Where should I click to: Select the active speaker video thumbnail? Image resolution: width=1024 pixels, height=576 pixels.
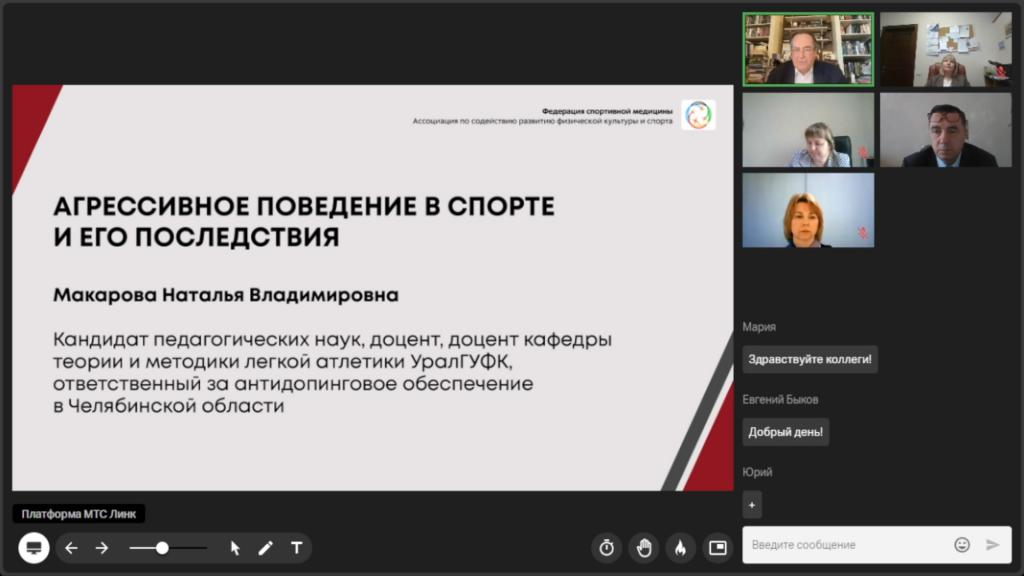coord(808,49)
